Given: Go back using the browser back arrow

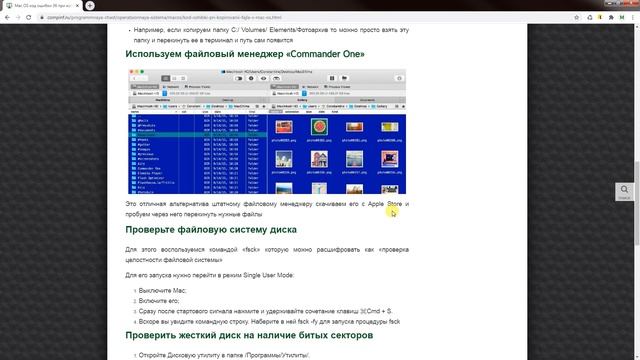Looking at the screenshot, I should [7, 18].
